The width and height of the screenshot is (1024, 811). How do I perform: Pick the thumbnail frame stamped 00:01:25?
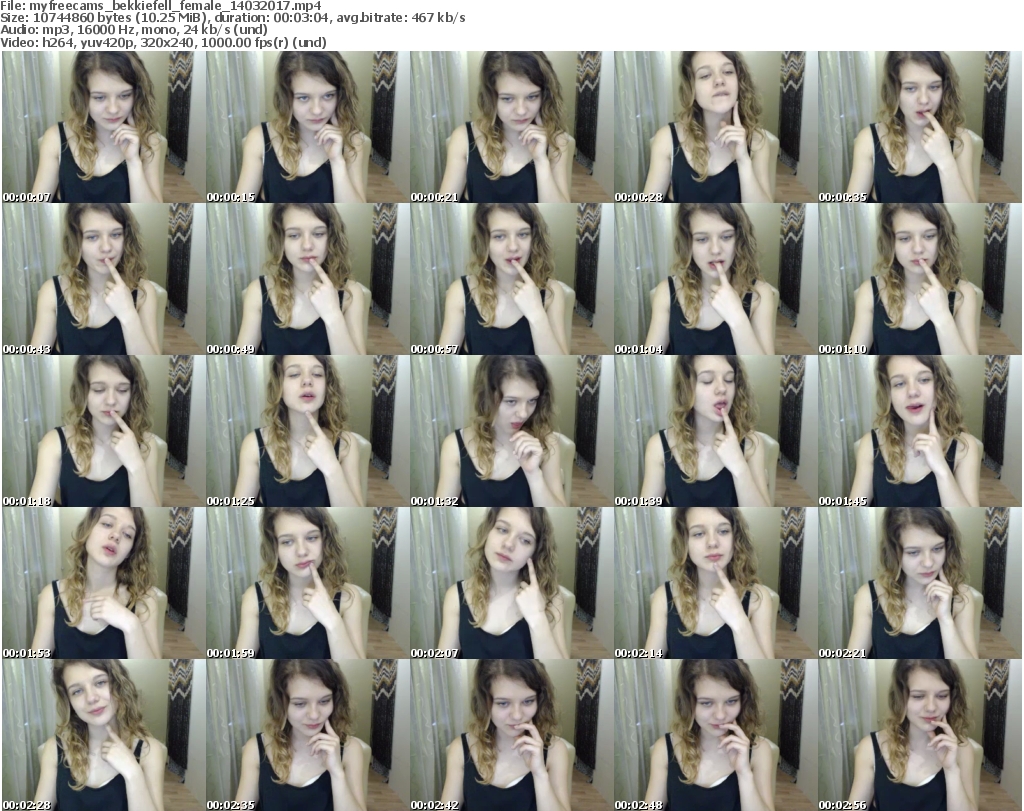click(308, 432)
